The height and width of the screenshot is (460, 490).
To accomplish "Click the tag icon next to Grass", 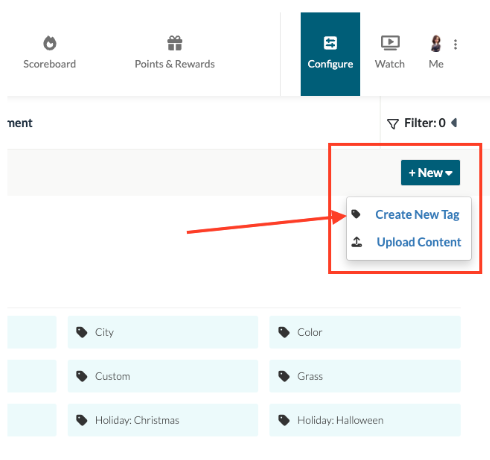I will point(284,376).
